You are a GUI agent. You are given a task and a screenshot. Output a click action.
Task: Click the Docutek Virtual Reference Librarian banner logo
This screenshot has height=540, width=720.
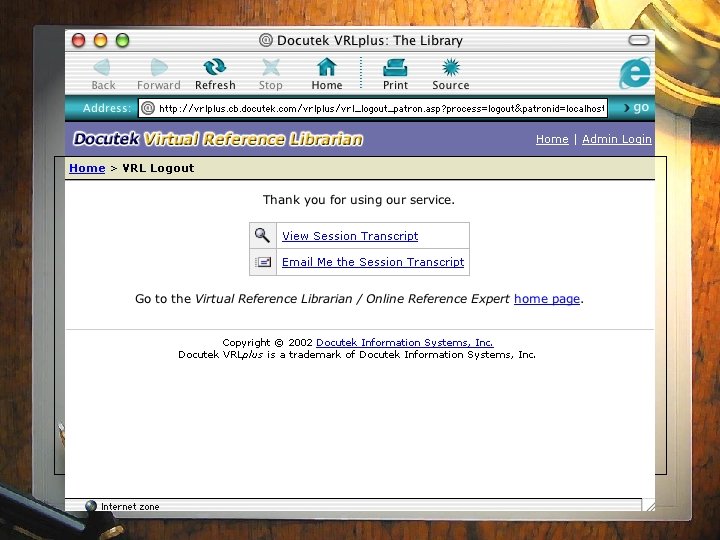coord(218,139)
